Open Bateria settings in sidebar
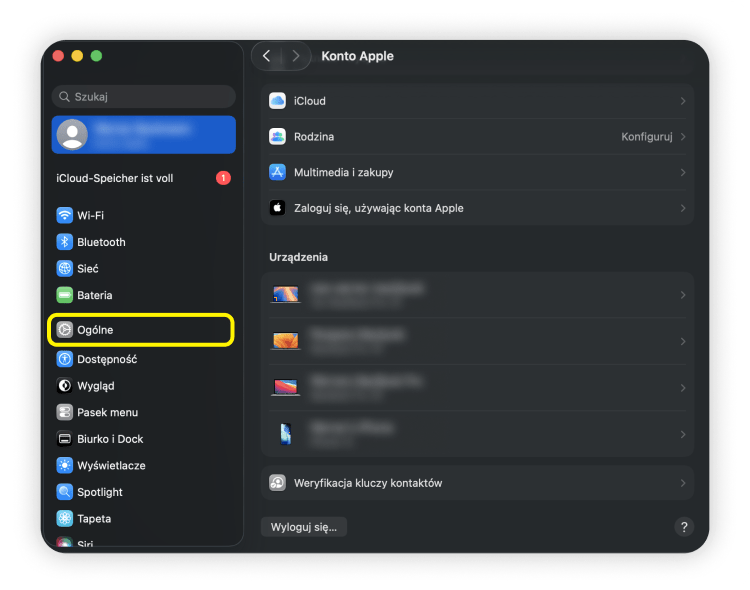Screen dimensions: 750x590 (143, 295)
